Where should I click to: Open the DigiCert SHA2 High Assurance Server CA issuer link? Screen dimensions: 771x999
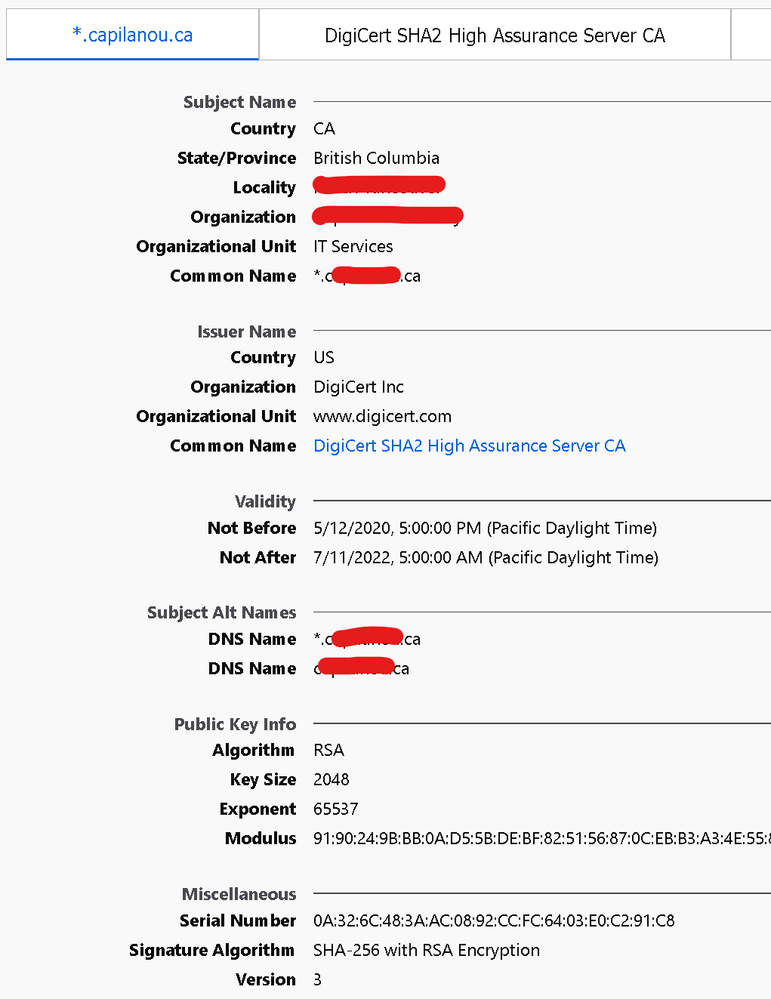point(470,446)
